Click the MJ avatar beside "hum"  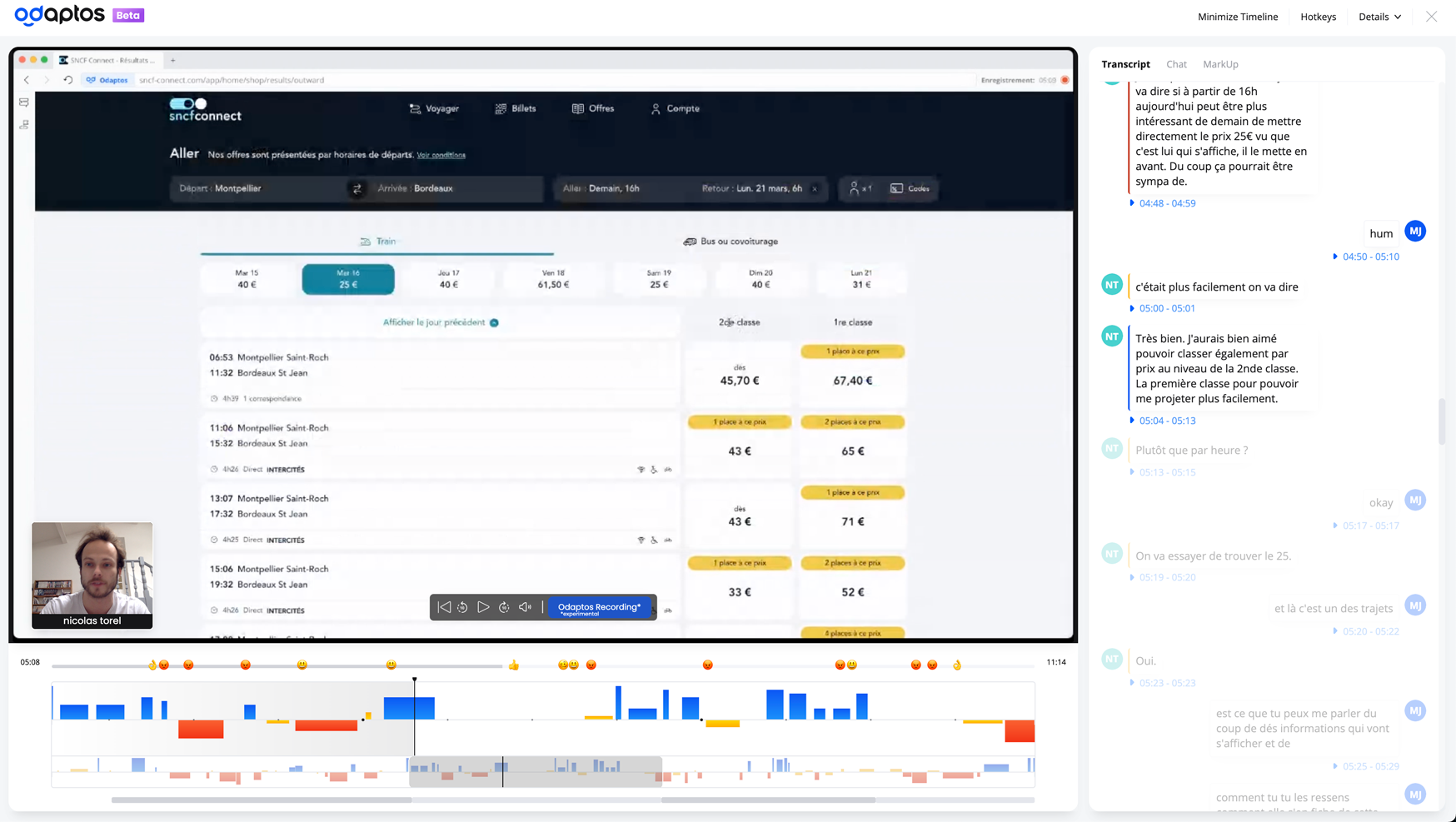[x=1414, y=232]
